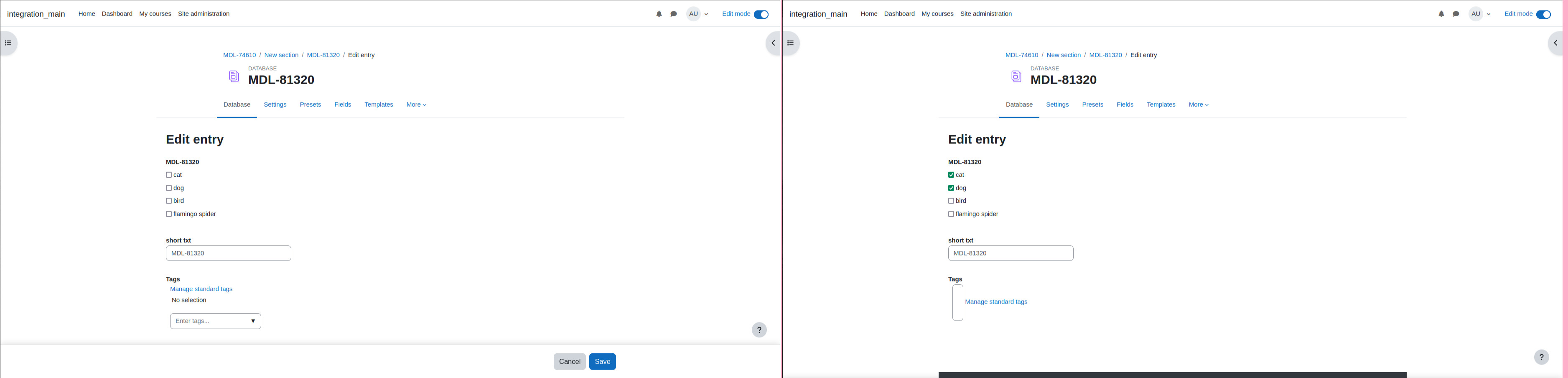Switch to Settings tab in left window
This screenshot has height=378, width=1568.
tap(275, 105)
